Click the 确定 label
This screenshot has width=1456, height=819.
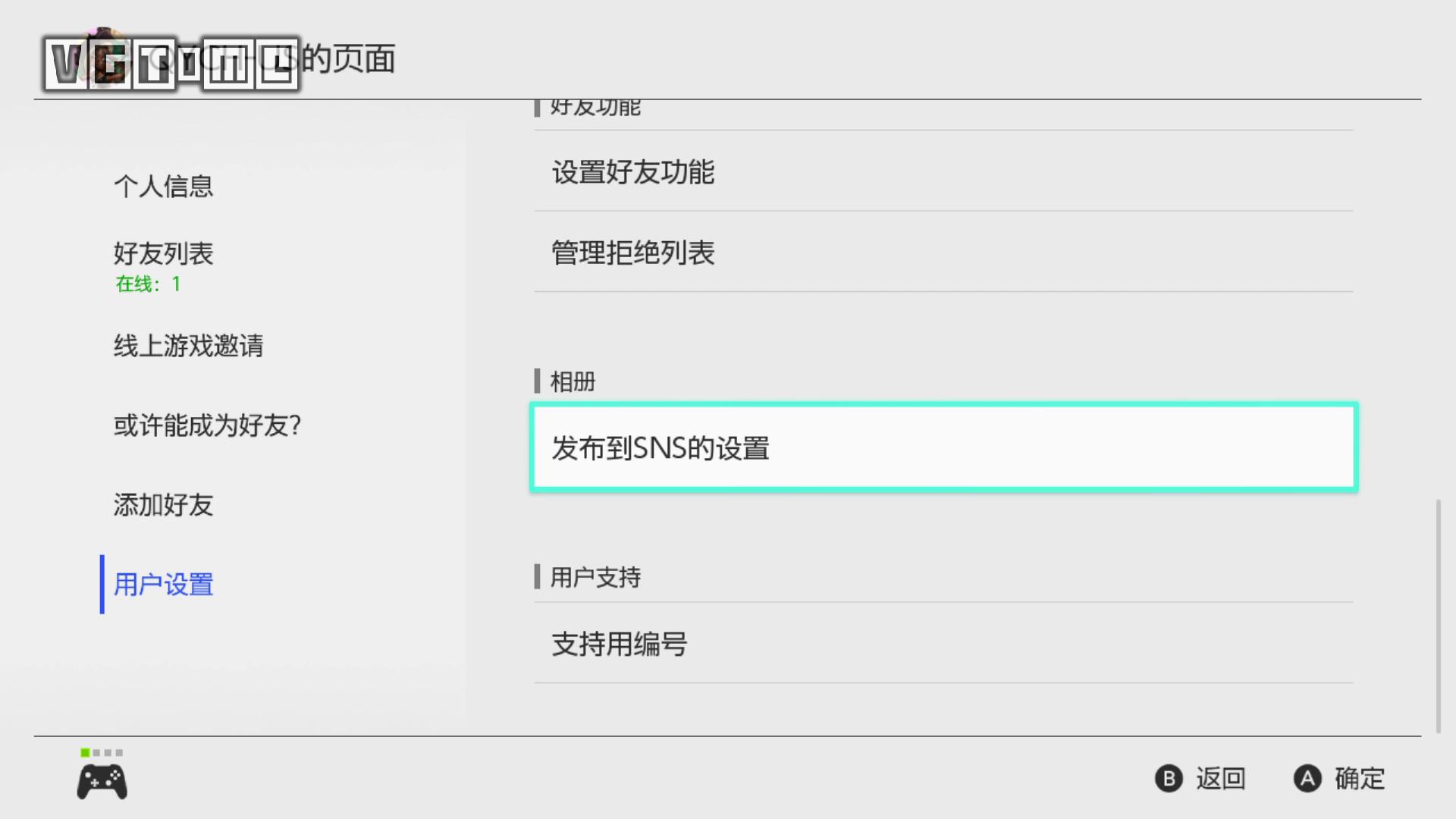pyautogui.click(x=1359, y=779)
